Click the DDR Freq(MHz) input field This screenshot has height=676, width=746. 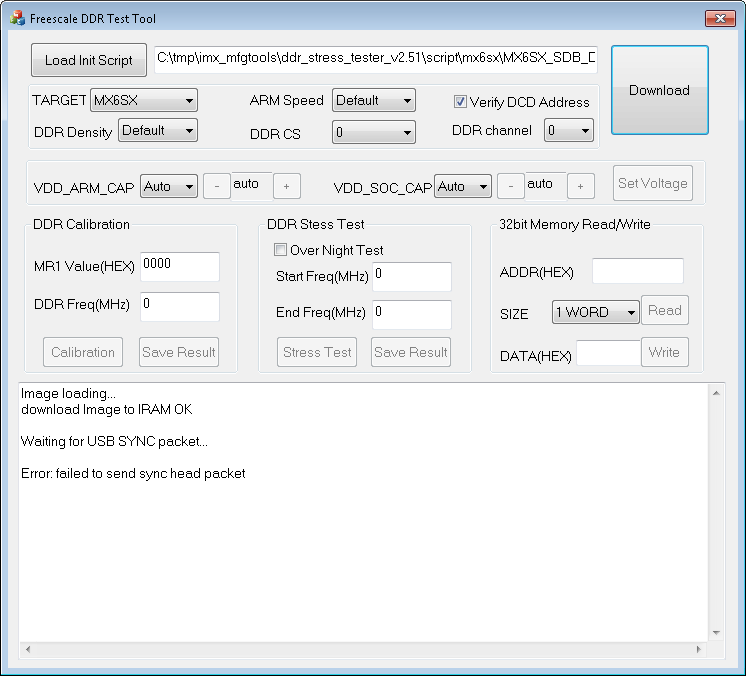(x=180, y=306)
